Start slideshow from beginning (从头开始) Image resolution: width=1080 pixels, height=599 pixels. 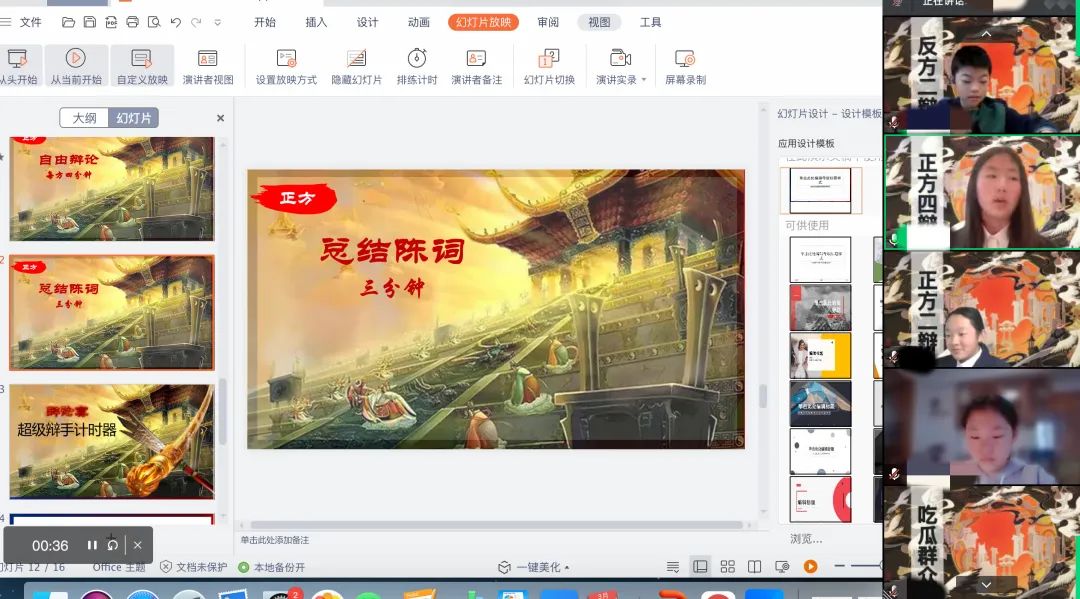click(18, 66)
